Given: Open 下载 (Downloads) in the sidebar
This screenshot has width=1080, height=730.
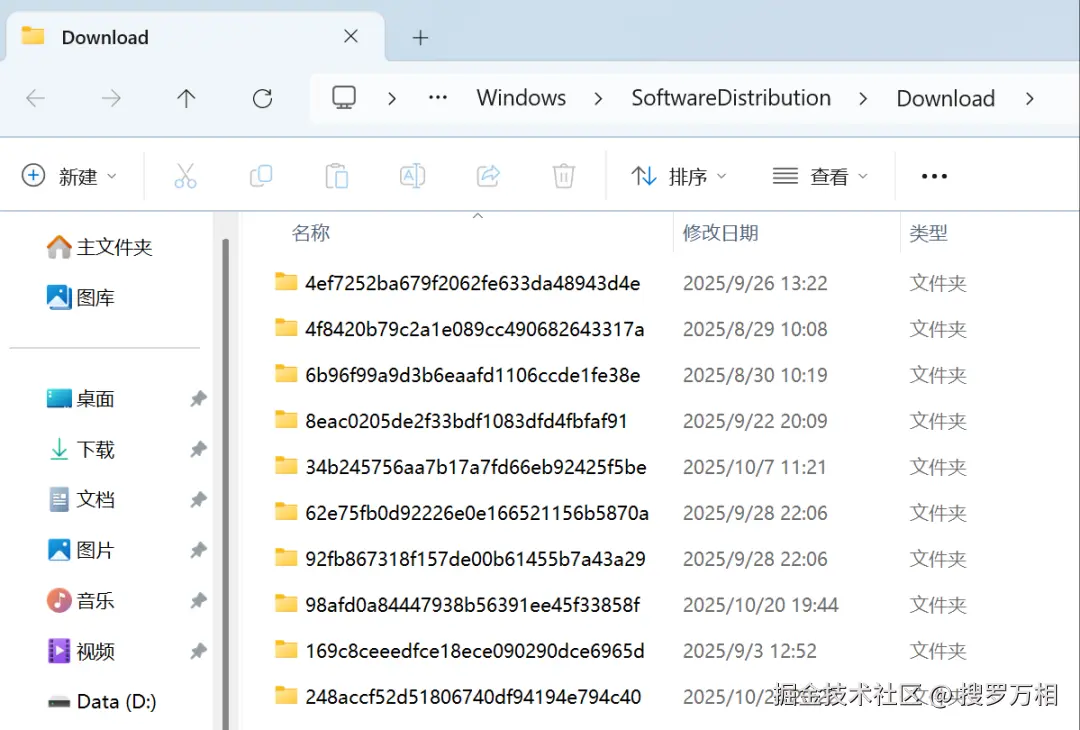Looking at the screenshot, I should tap(81, 449).
